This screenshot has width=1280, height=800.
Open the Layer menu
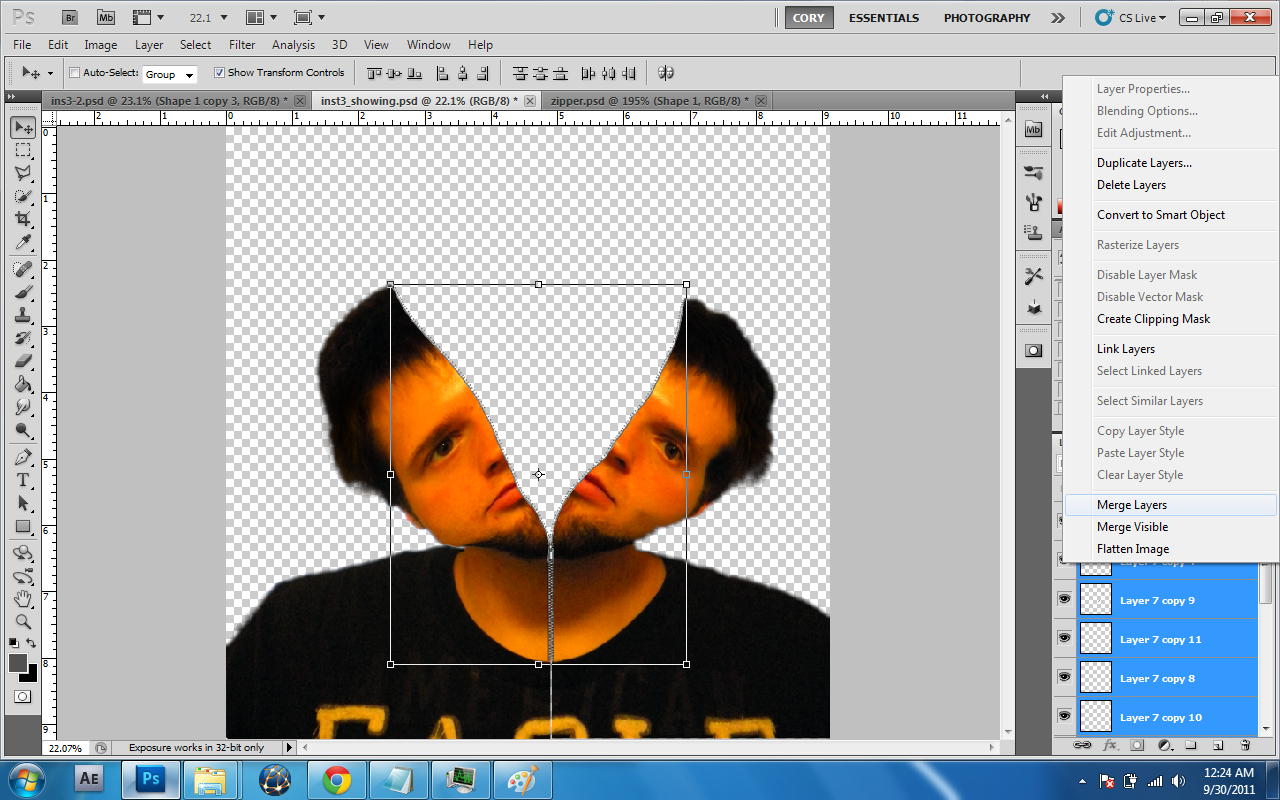coord(149,45)
